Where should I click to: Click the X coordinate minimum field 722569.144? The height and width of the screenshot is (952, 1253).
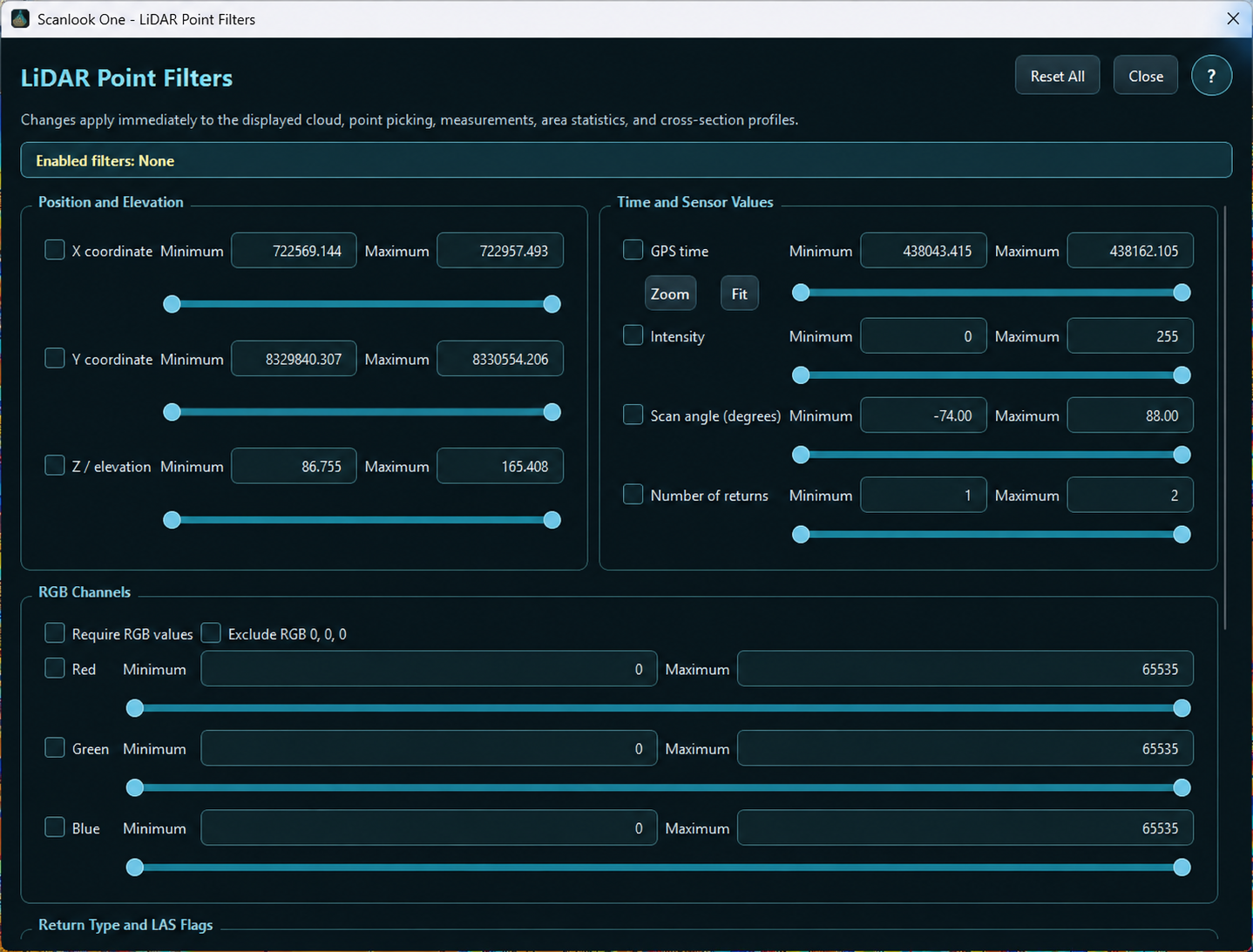point(294,250)
